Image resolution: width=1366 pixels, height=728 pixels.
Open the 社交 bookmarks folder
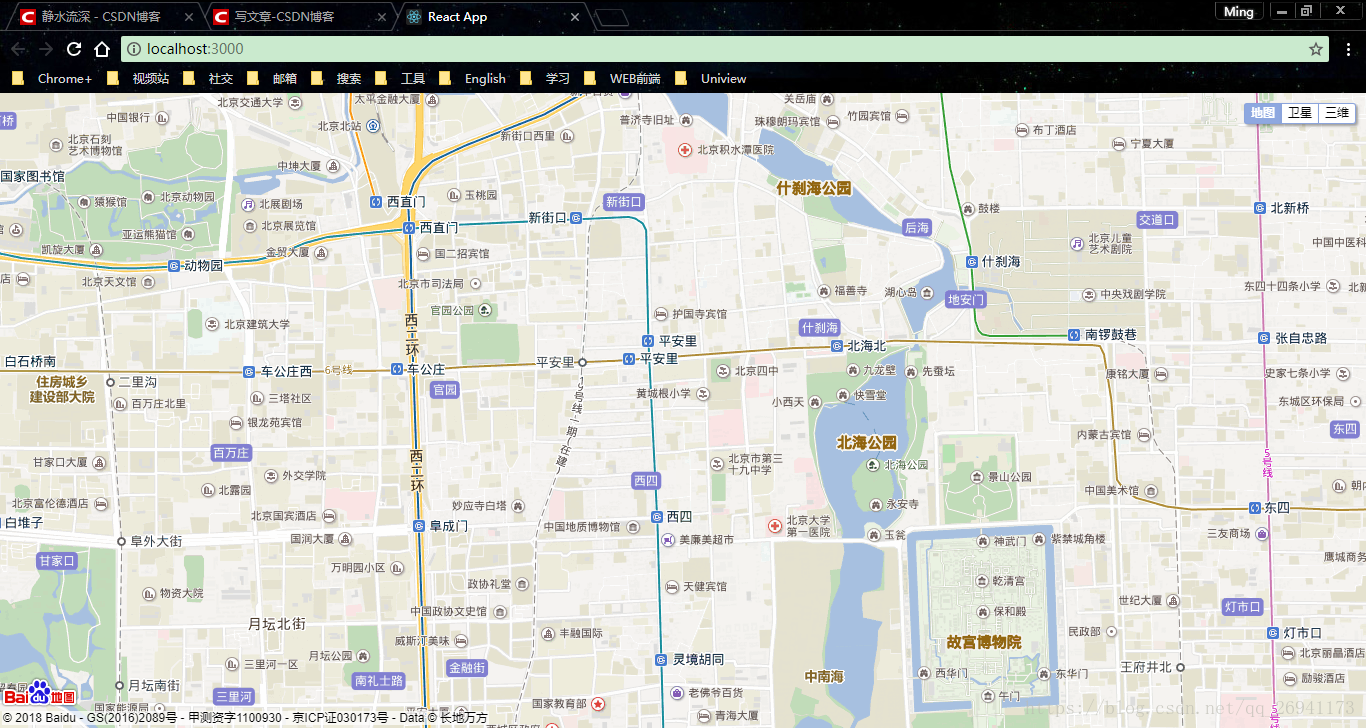coord(208,78)
